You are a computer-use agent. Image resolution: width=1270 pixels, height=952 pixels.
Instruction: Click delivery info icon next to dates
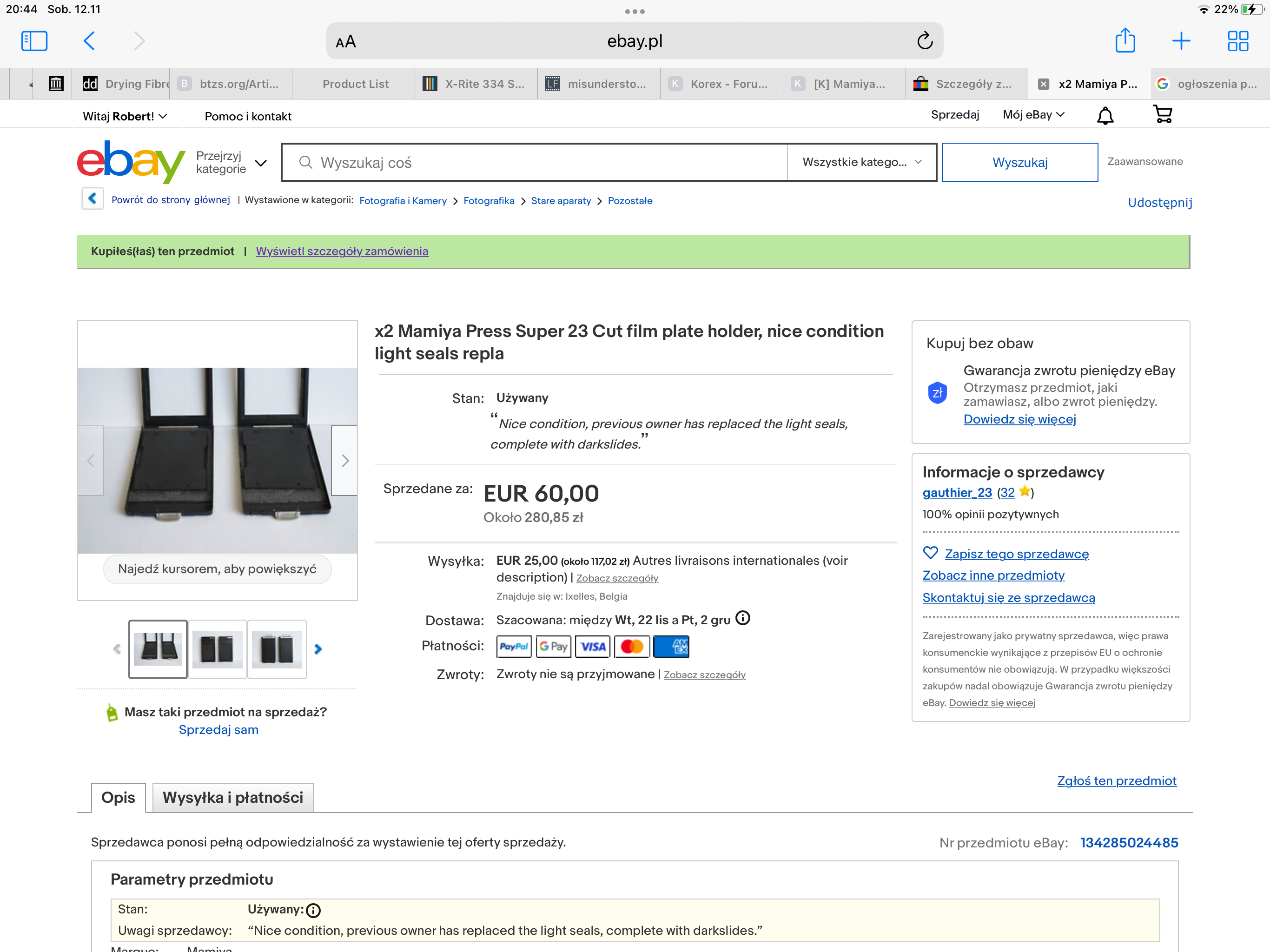(x=743, y=618)
